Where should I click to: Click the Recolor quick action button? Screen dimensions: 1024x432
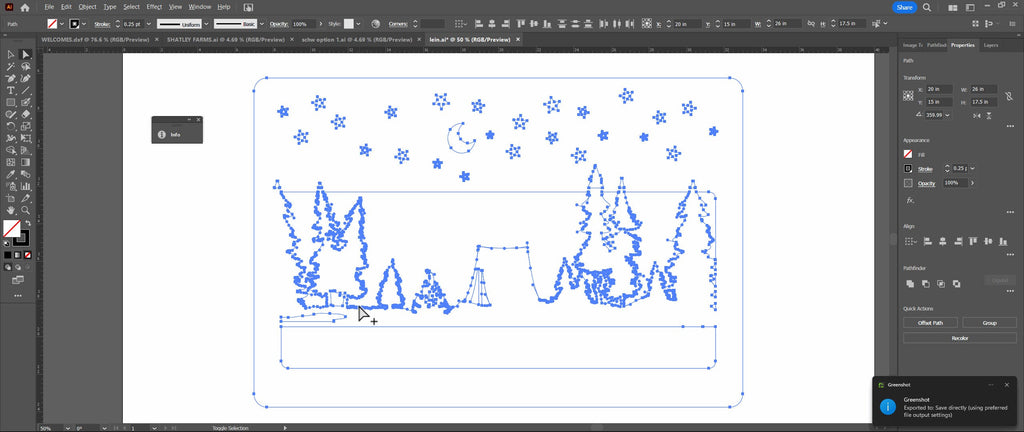pos(959,338)
